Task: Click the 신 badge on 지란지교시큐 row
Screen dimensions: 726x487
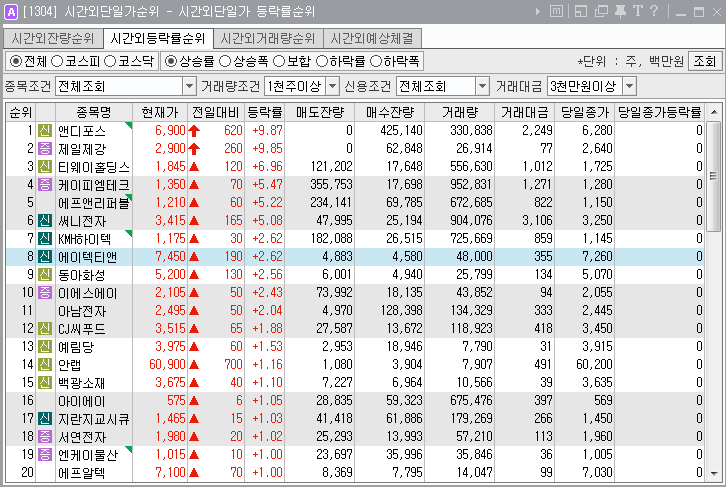Action: pyautogui.click(x=45, y=419)
